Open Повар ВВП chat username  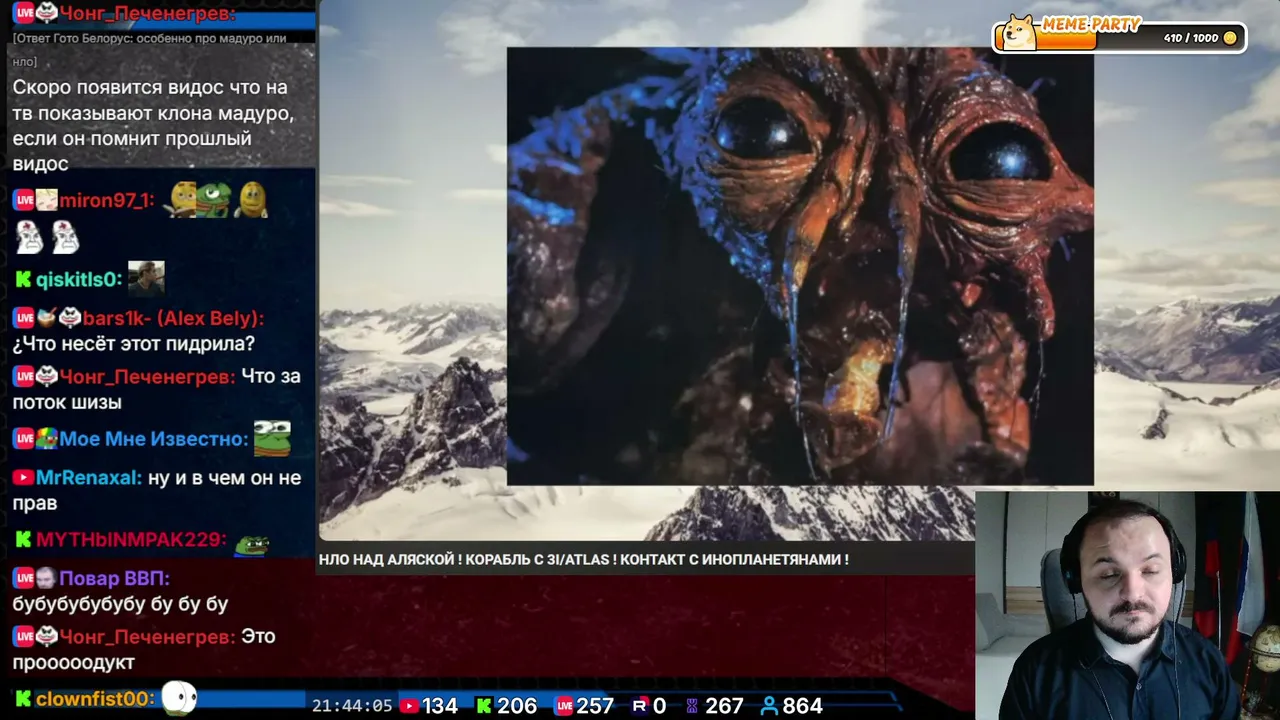115,578
